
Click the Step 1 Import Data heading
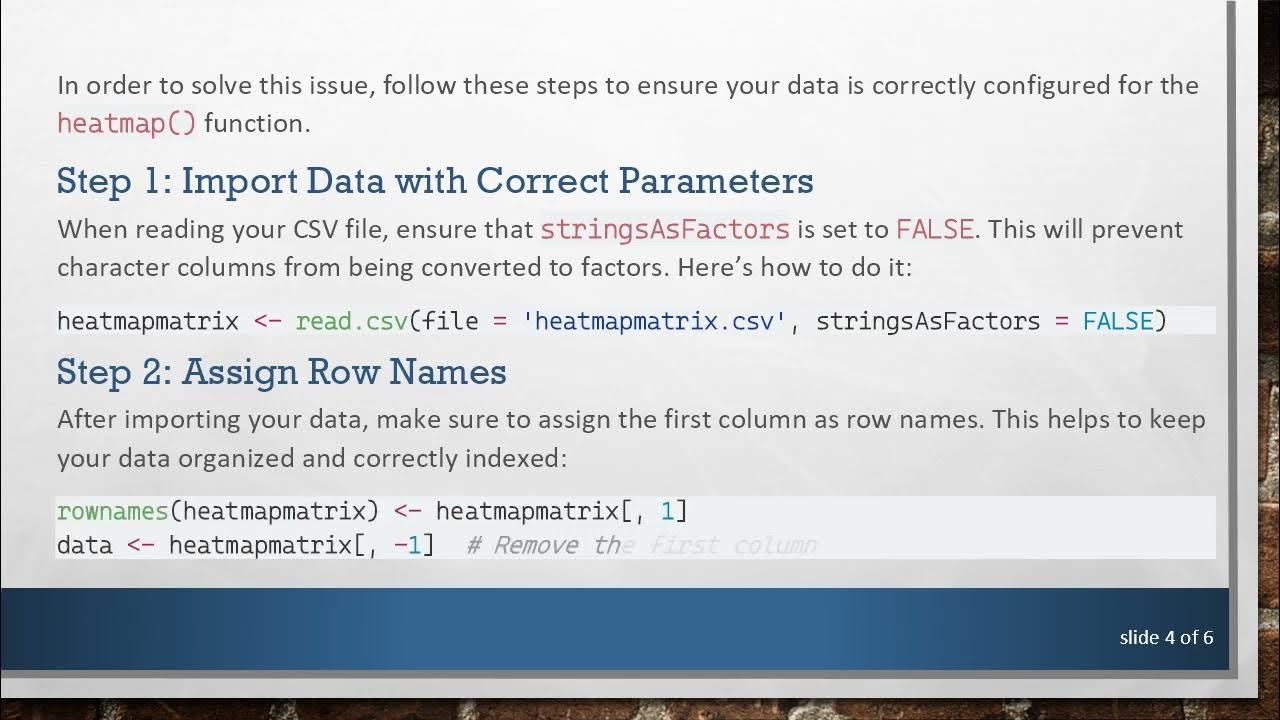[435, 181]
